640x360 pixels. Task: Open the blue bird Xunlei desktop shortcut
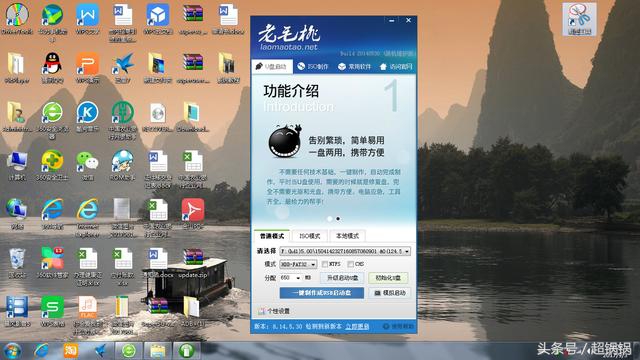coord(122,68)
